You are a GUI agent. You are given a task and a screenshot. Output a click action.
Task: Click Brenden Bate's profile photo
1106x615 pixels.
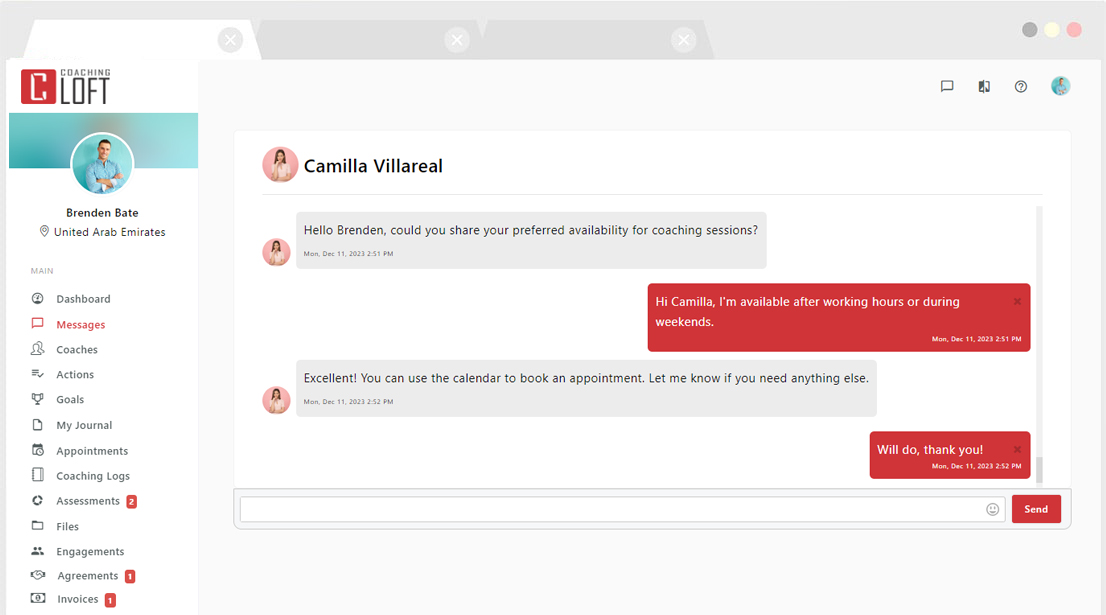coord(102,163)
